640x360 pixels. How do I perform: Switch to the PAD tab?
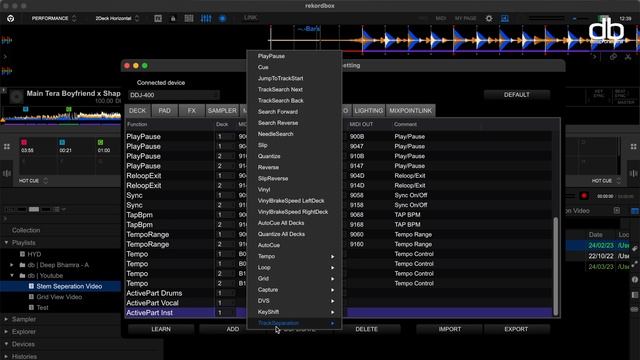[164, 111]
